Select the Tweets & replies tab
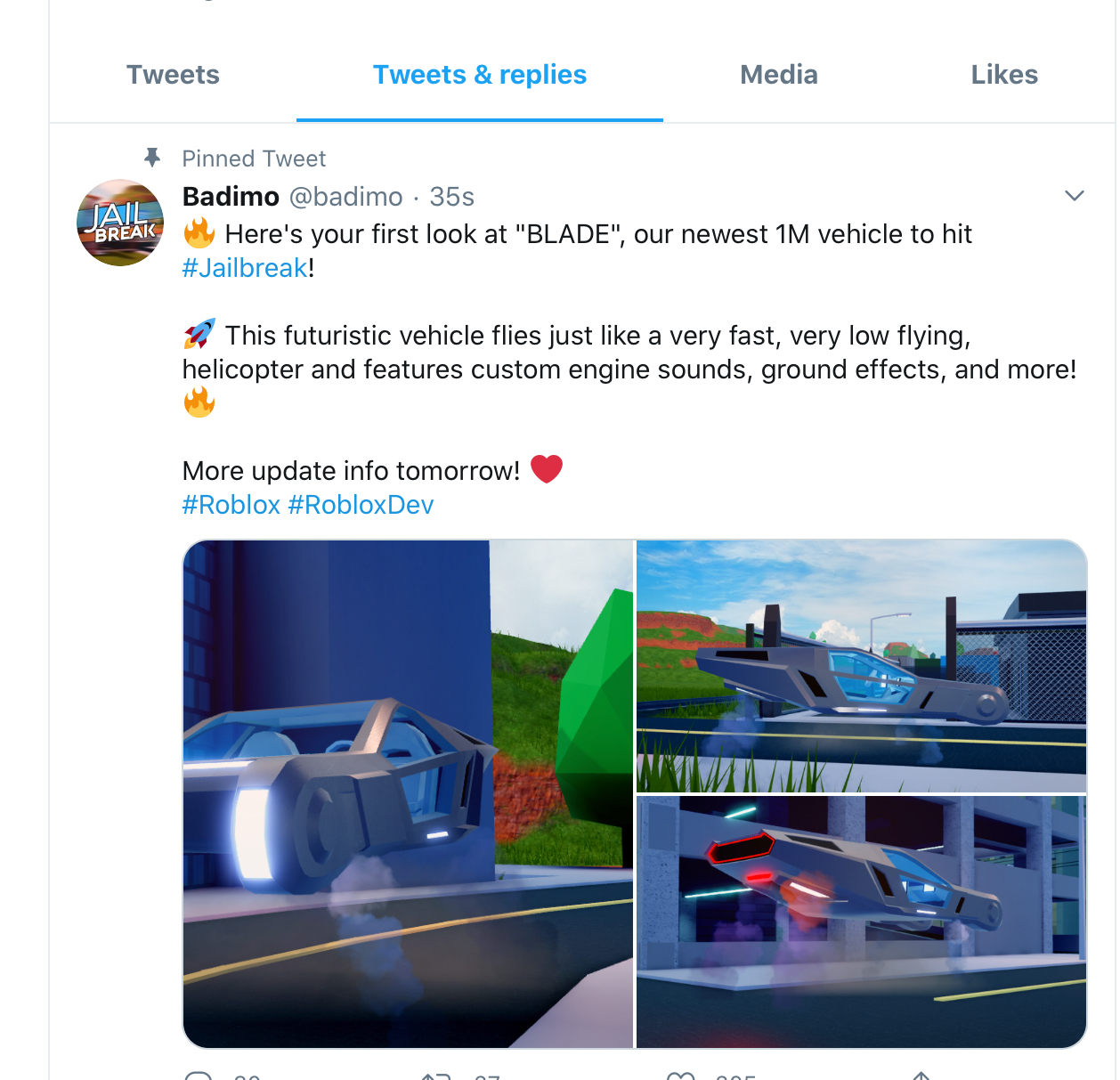 coord(480,75)
